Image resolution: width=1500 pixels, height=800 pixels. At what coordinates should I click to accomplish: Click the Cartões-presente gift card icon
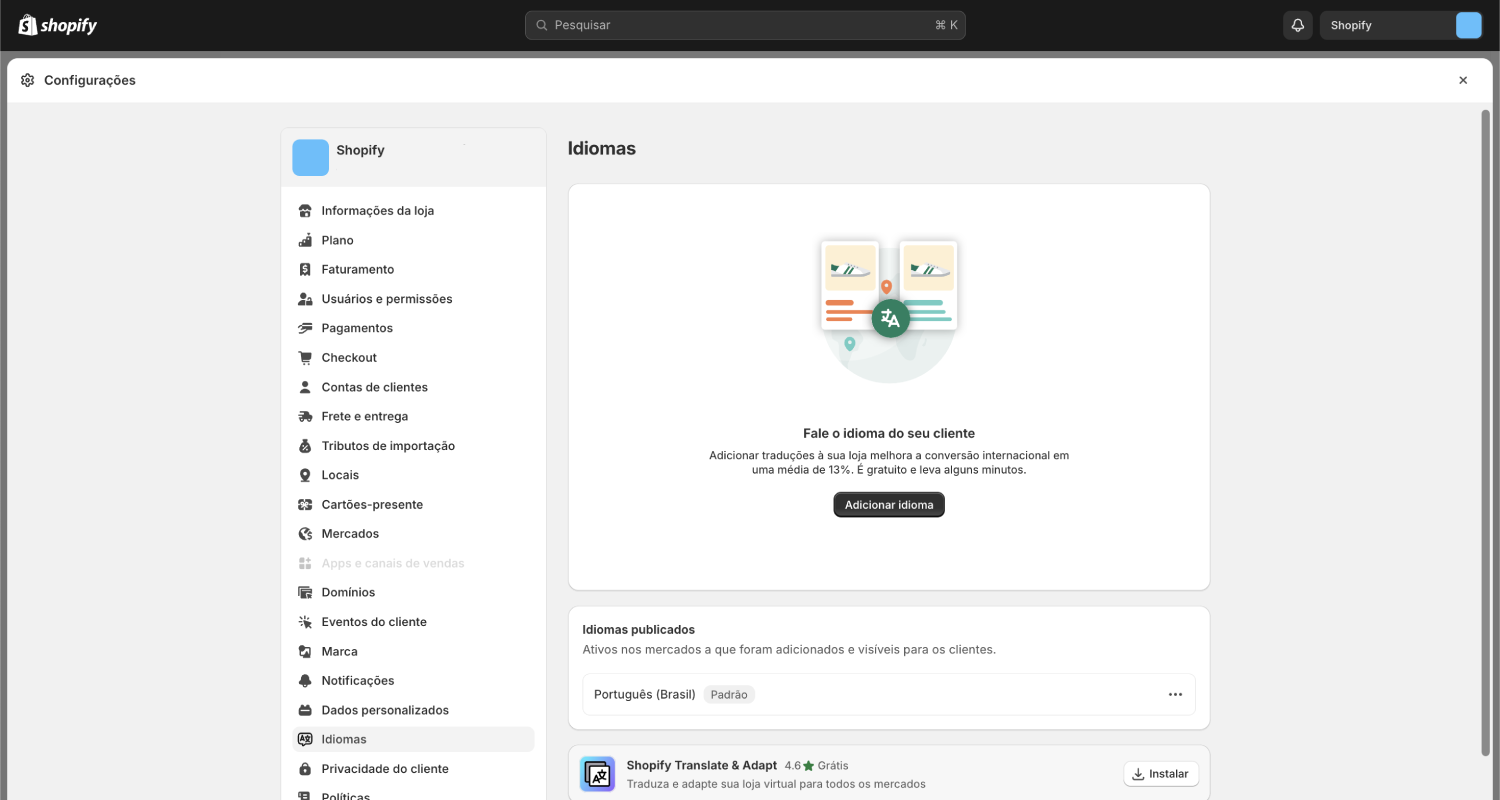[305, 504]
